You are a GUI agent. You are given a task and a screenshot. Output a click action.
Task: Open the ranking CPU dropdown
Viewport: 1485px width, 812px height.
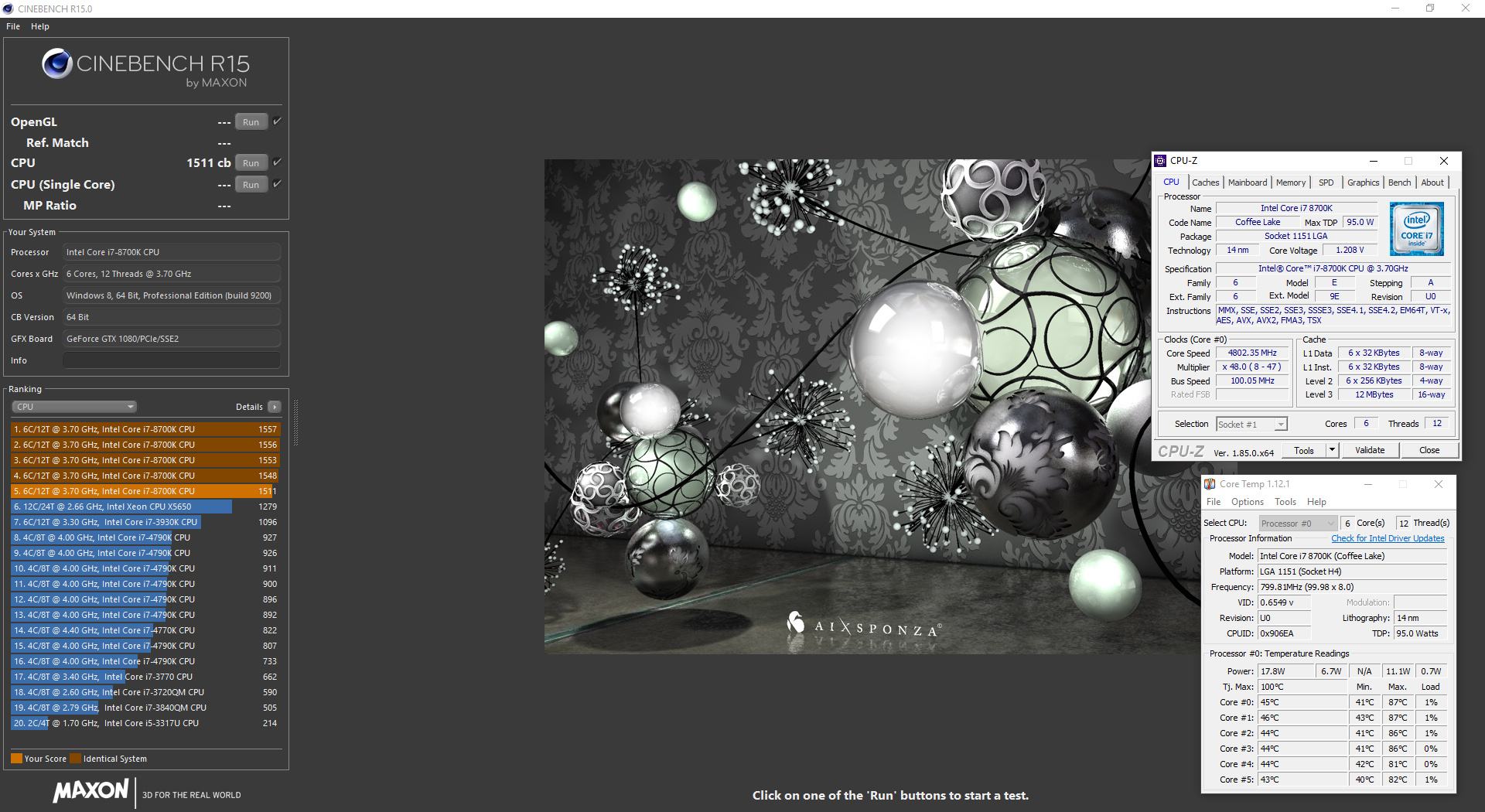coord(74,407)
